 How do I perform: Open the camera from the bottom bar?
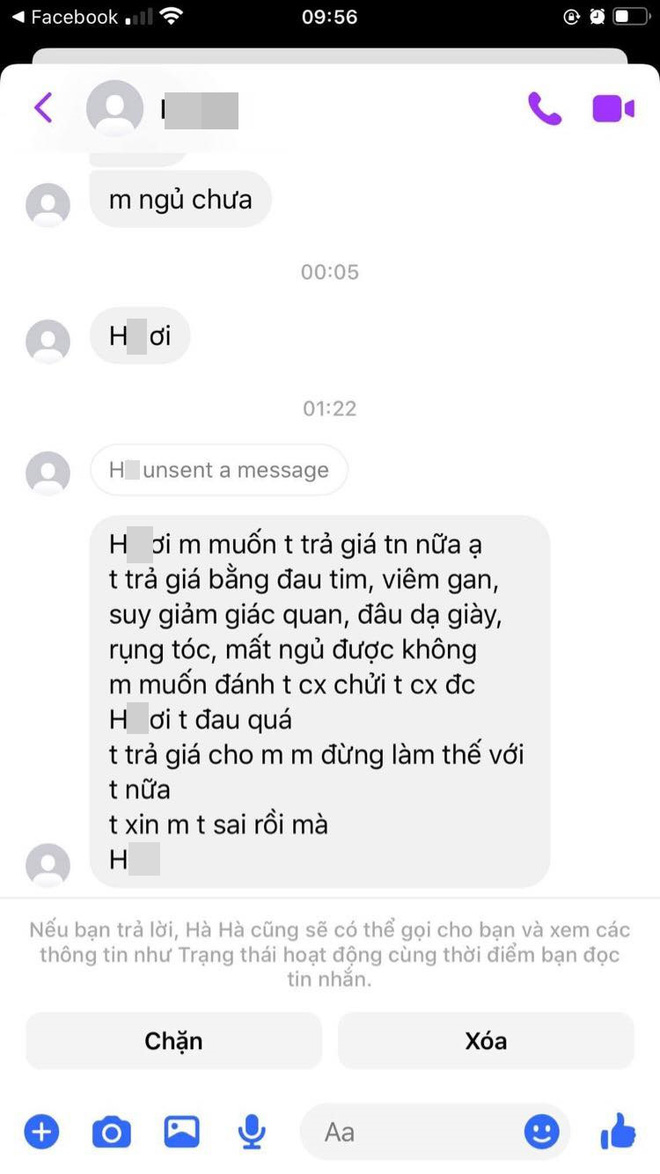click(112, 1131)
